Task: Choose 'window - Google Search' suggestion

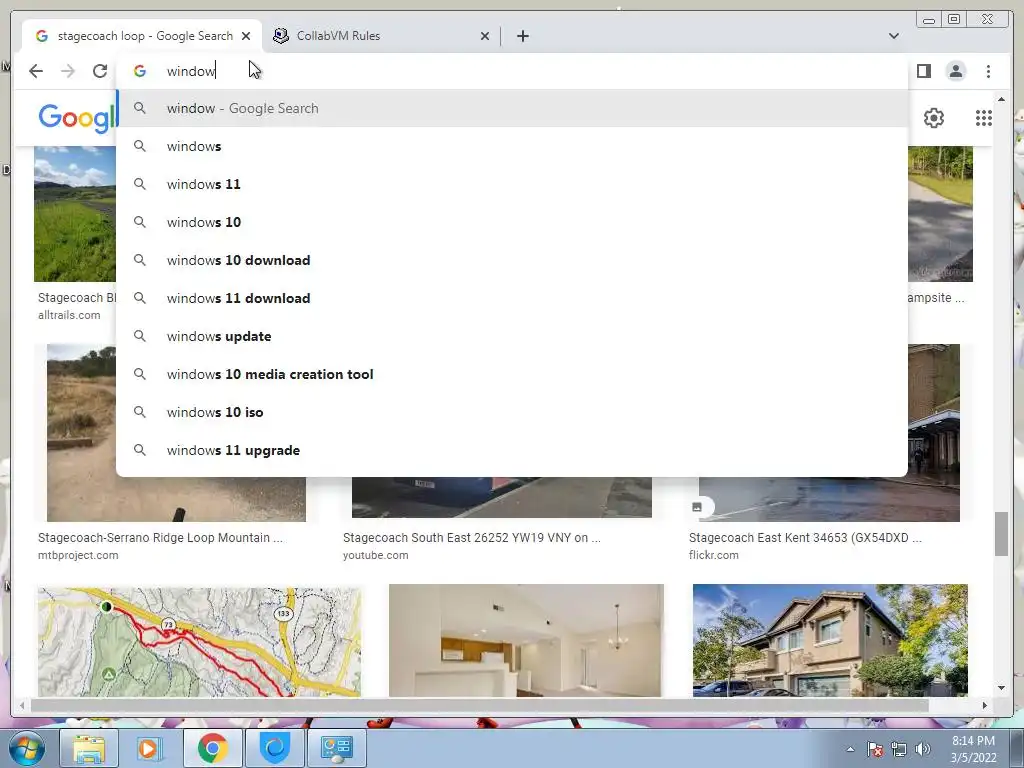Action: 512,108
